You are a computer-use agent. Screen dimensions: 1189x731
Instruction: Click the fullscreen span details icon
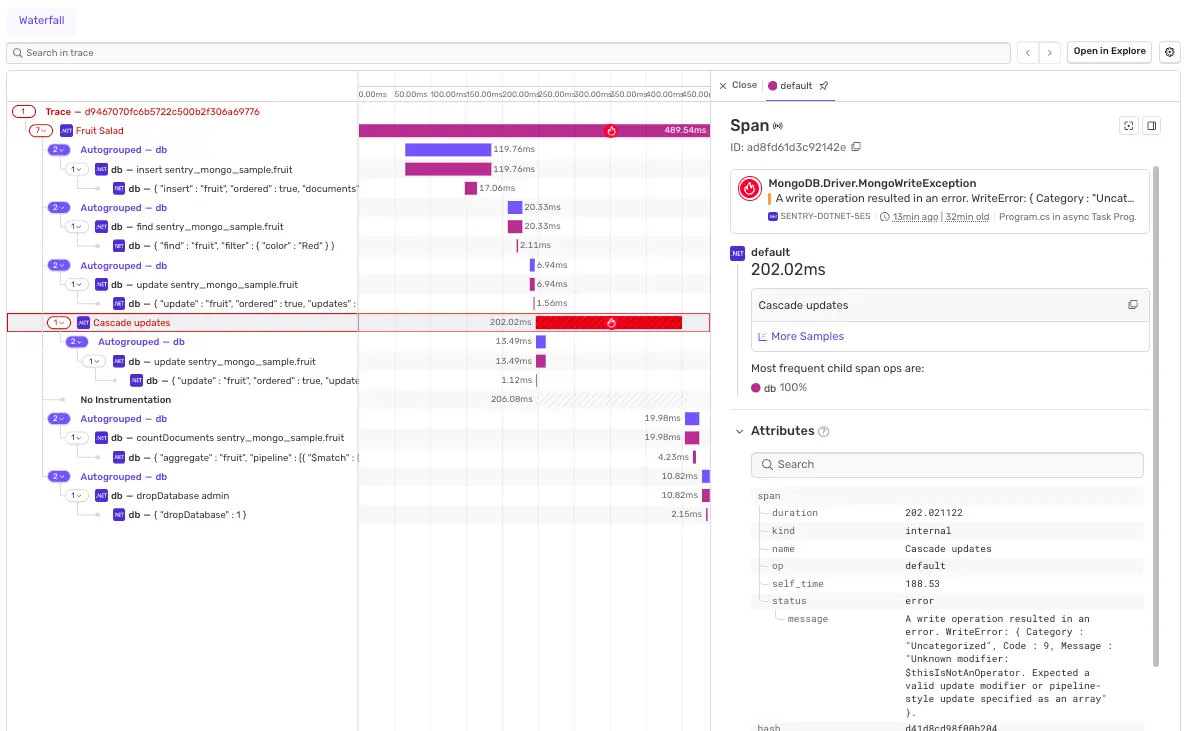point(1128,126)
